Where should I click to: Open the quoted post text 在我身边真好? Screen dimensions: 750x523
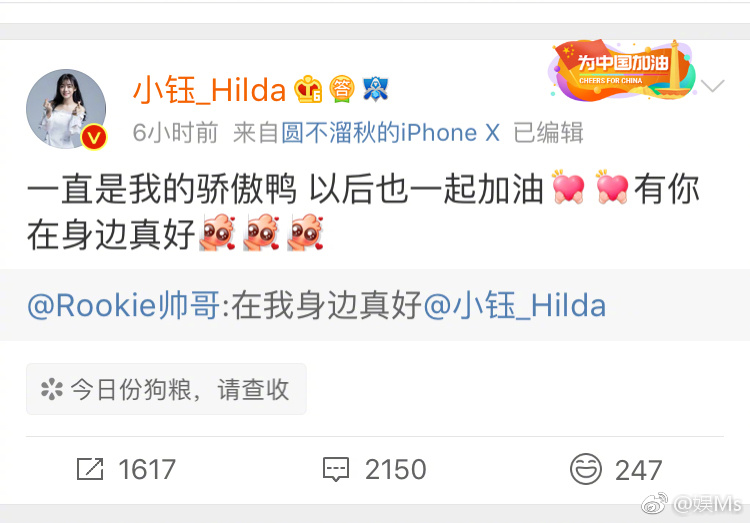pos(327,305)
